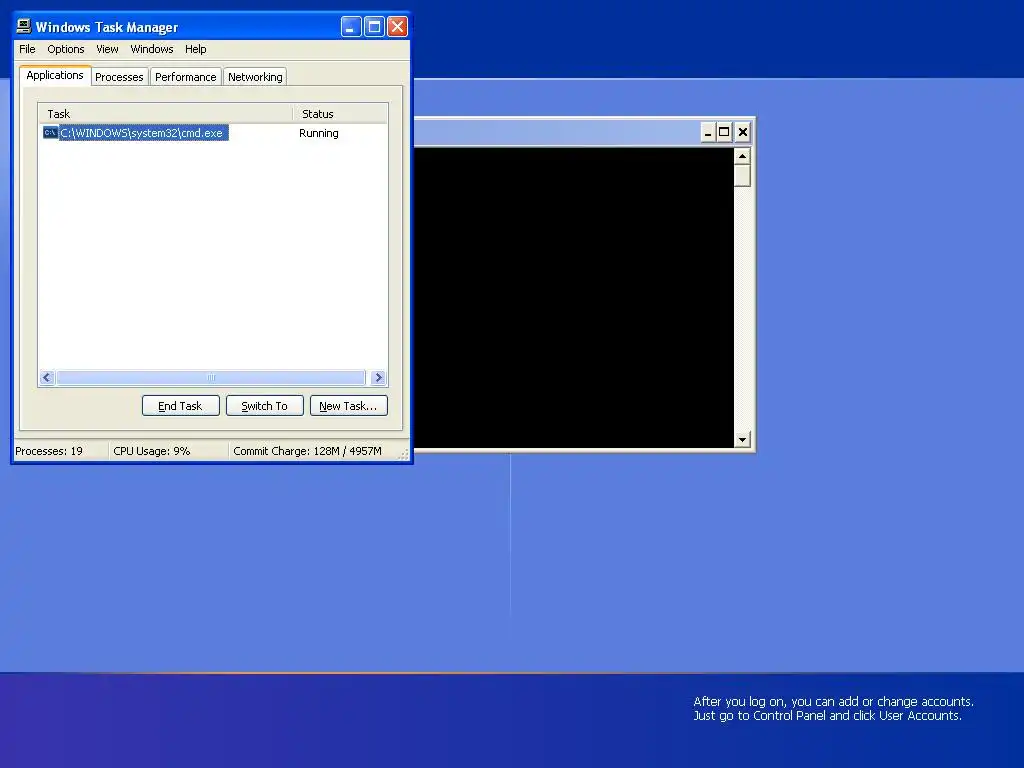The image size is (1024, 768).
Task: Open the Options menu
Action: pyautogui.click(x=65, y=49)
